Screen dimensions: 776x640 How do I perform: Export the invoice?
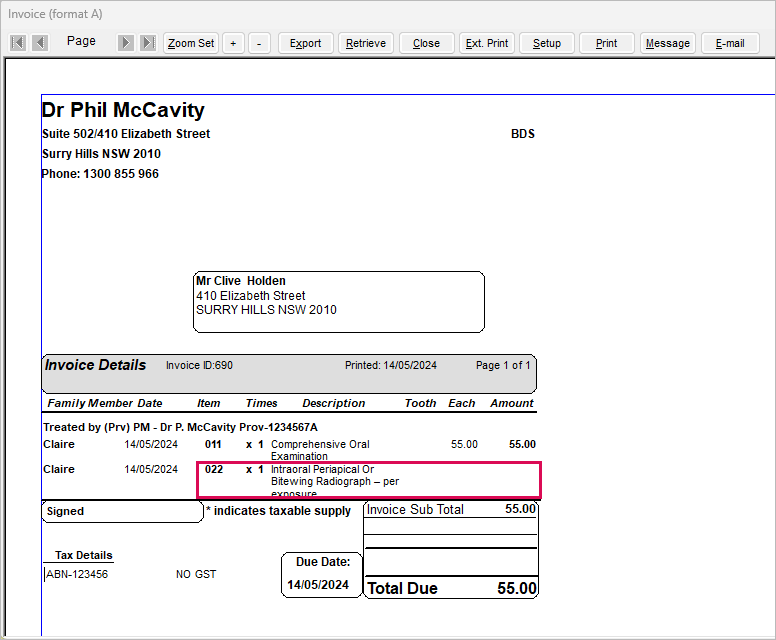coord(305,43)
